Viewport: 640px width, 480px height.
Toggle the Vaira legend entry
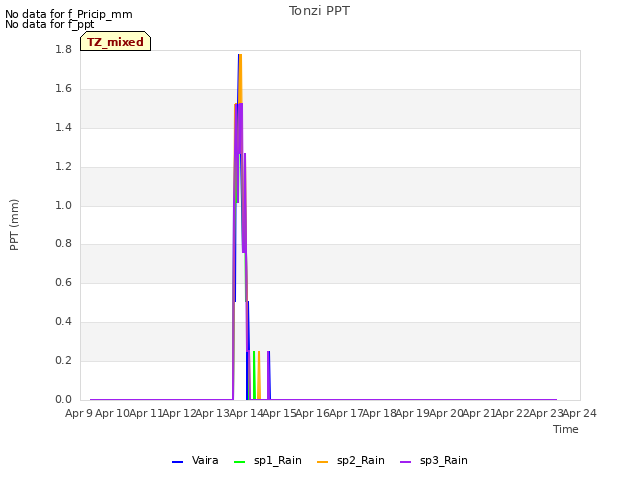coord(195,461)
